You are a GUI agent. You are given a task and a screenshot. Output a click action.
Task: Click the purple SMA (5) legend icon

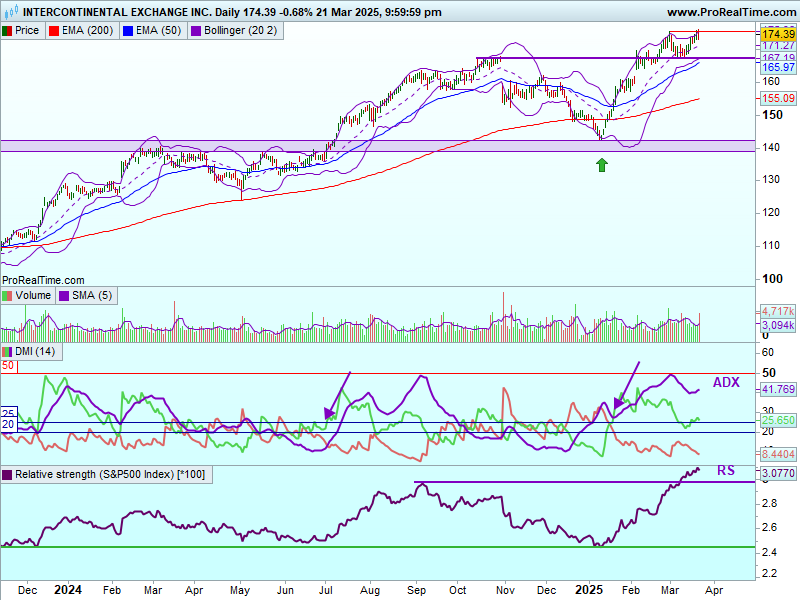pyautogui.click(x=64, y=296)
